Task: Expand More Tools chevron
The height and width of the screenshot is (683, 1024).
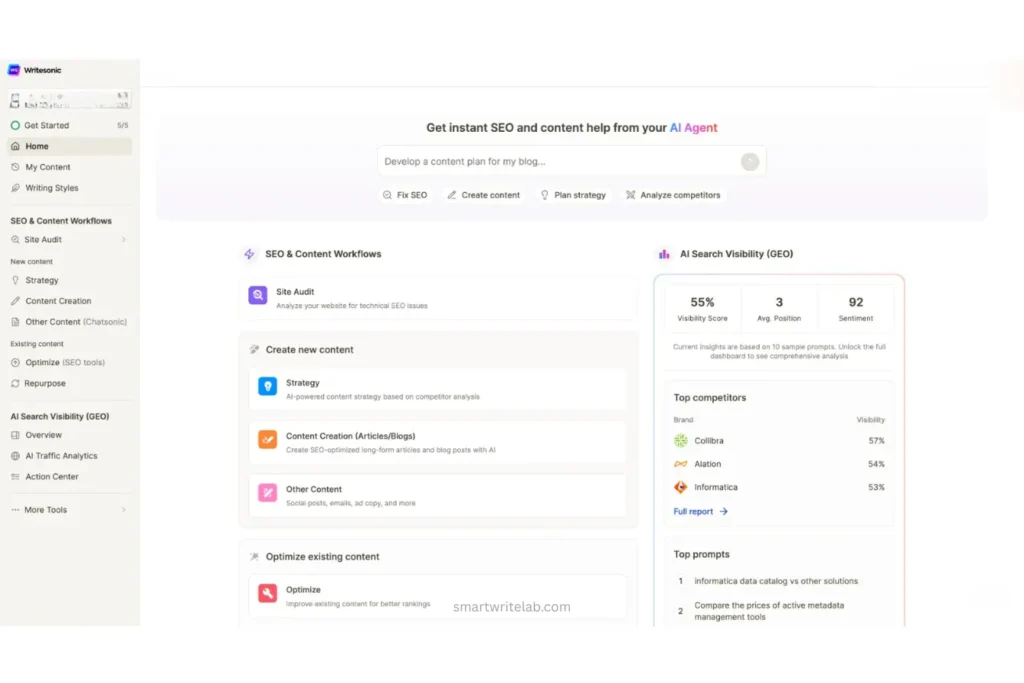Action: click(123, 510)
